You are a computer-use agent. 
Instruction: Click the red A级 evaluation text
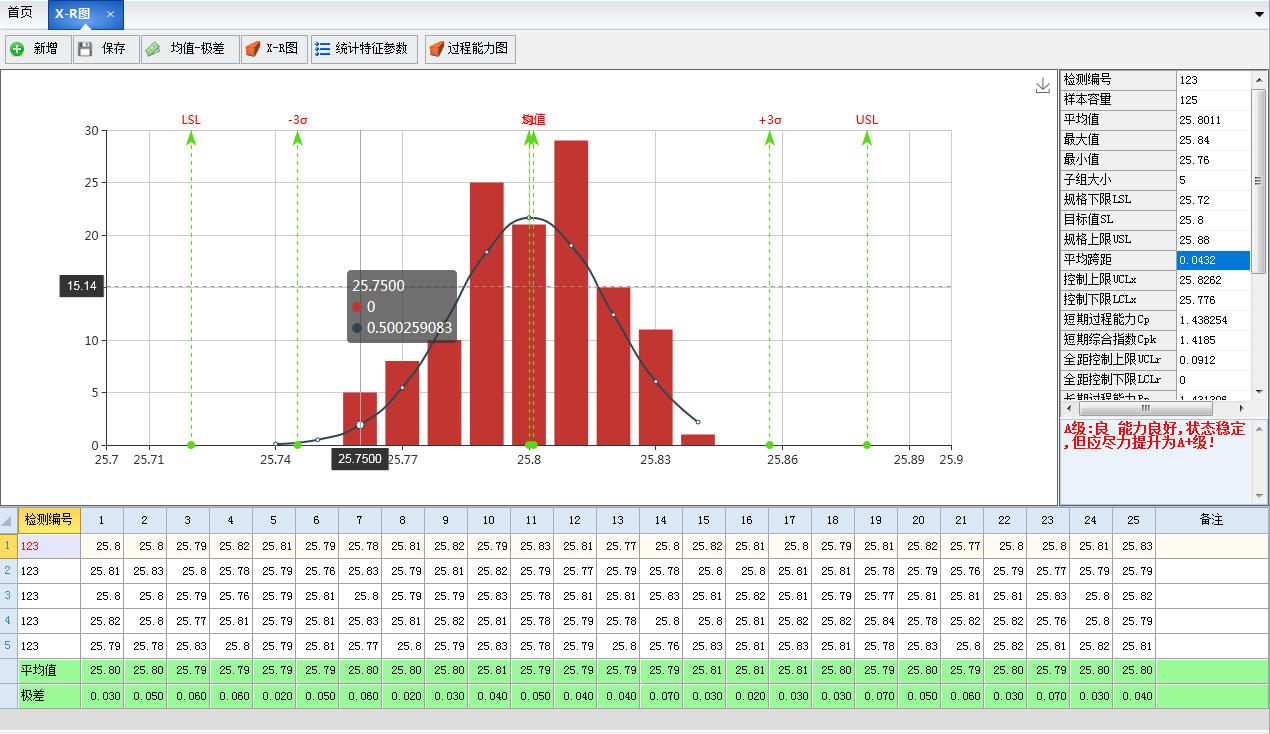coord(1155,435)
